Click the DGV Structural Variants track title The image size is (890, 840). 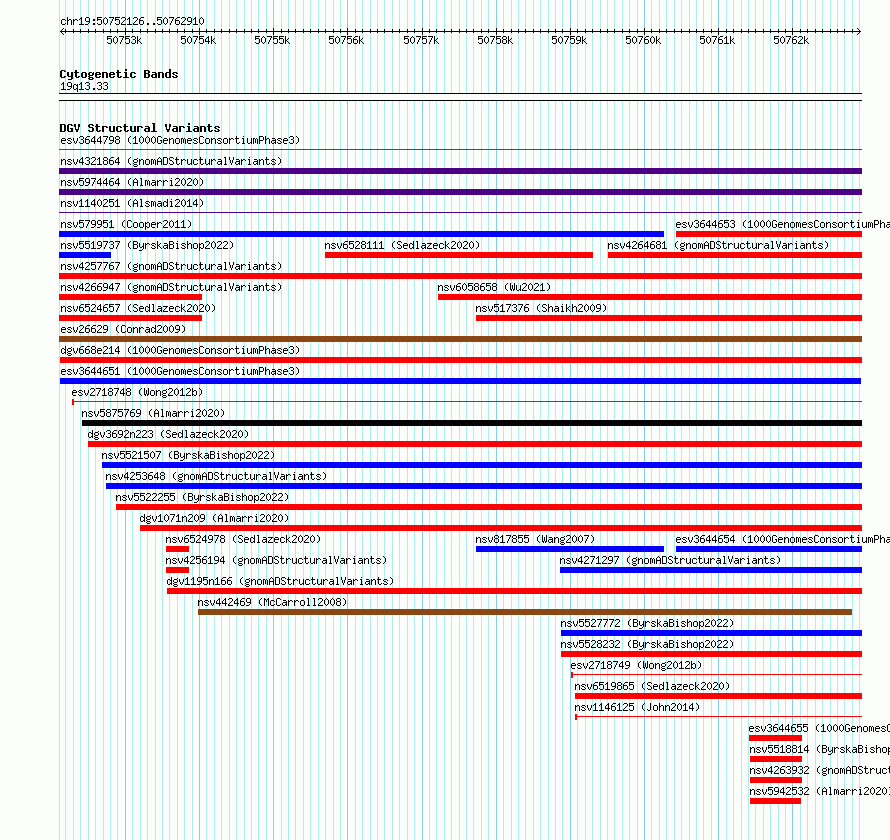(140, 128)
